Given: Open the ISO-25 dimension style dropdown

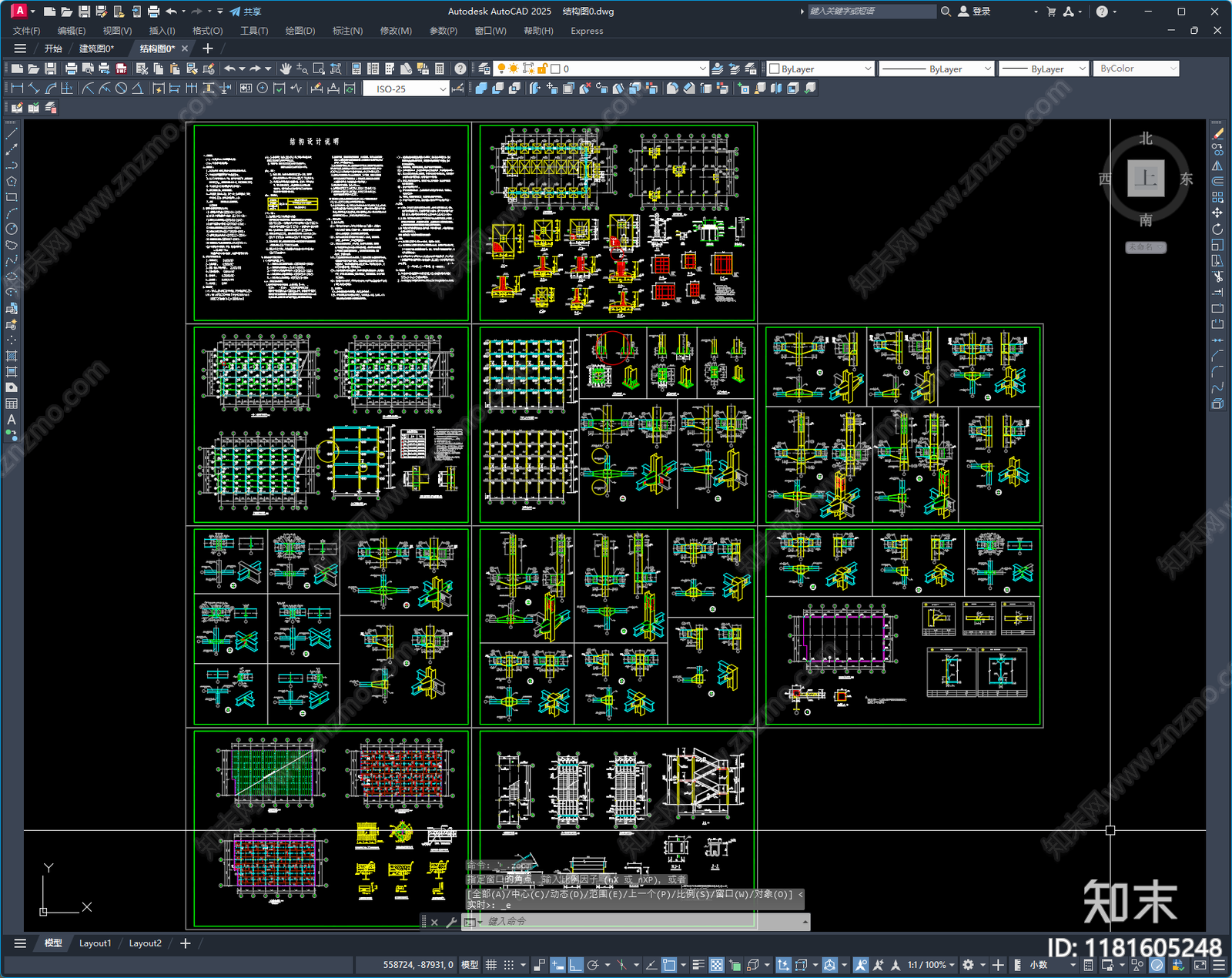Looking at the screenshot, I should pos(443,89).
